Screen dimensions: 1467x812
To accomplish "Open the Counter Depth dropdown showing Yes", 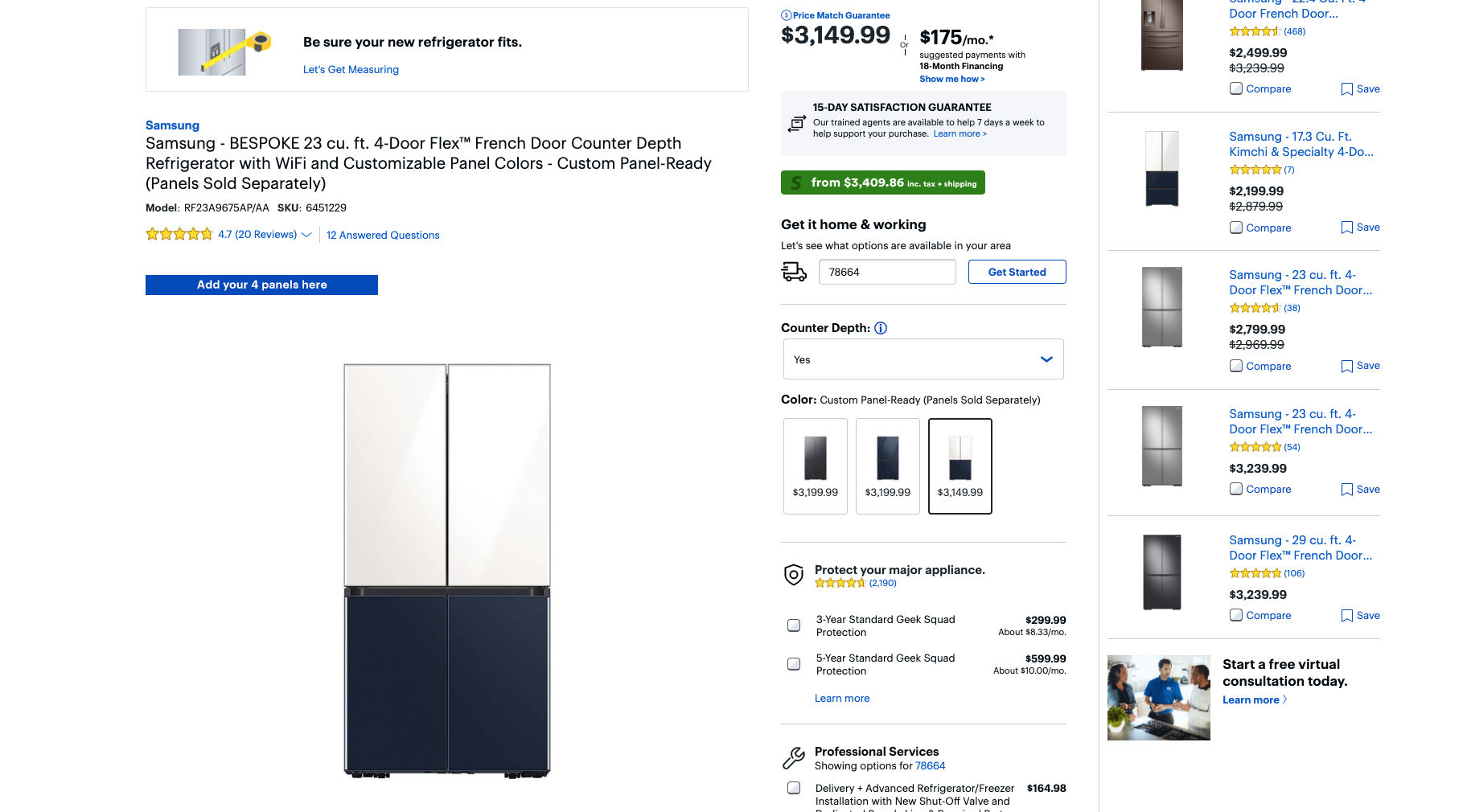I will (923, 359).
